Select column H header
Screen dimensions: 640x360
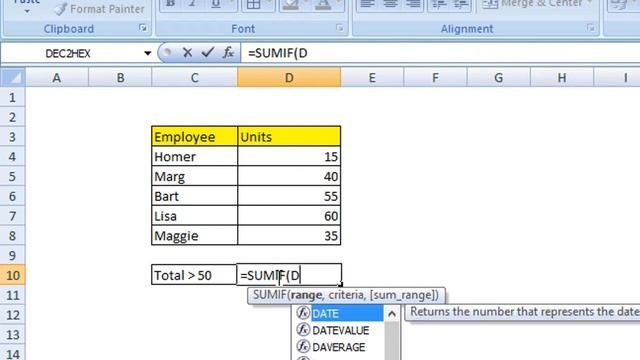562,78
